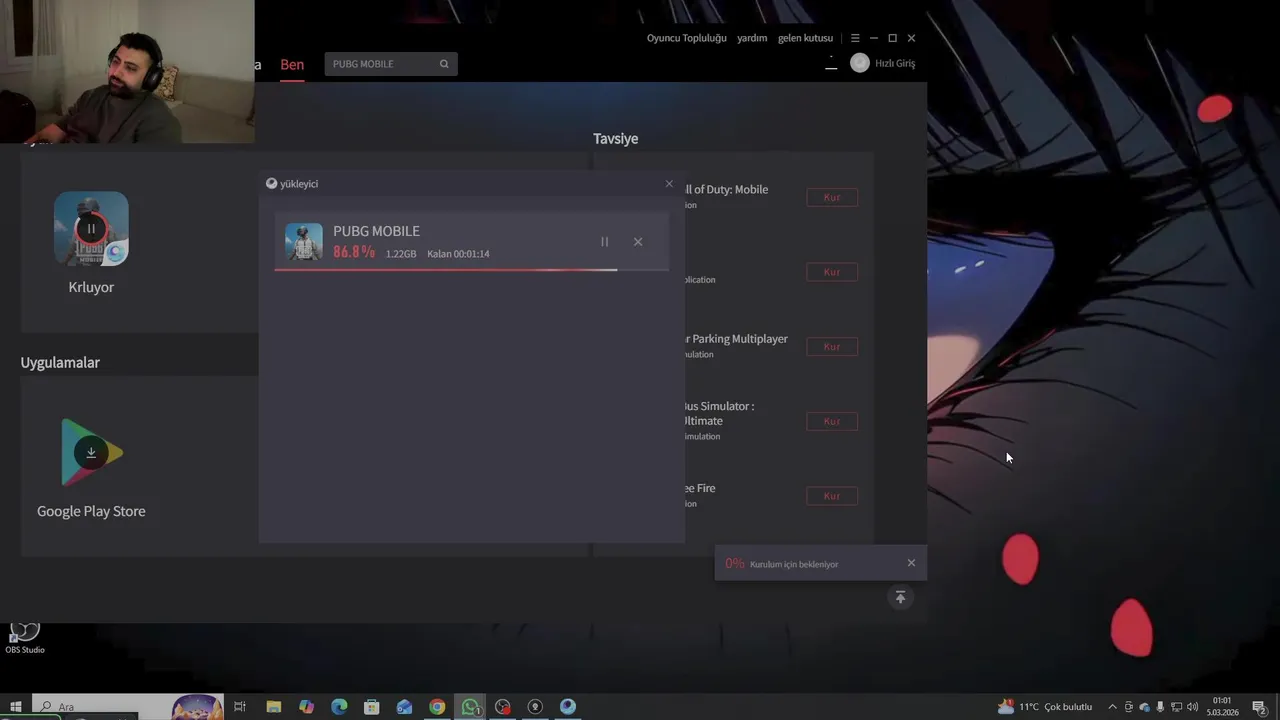Click the 86.8% progress percentage text
This screenshot has height=720, width=1280.
[x=354, y=252]
